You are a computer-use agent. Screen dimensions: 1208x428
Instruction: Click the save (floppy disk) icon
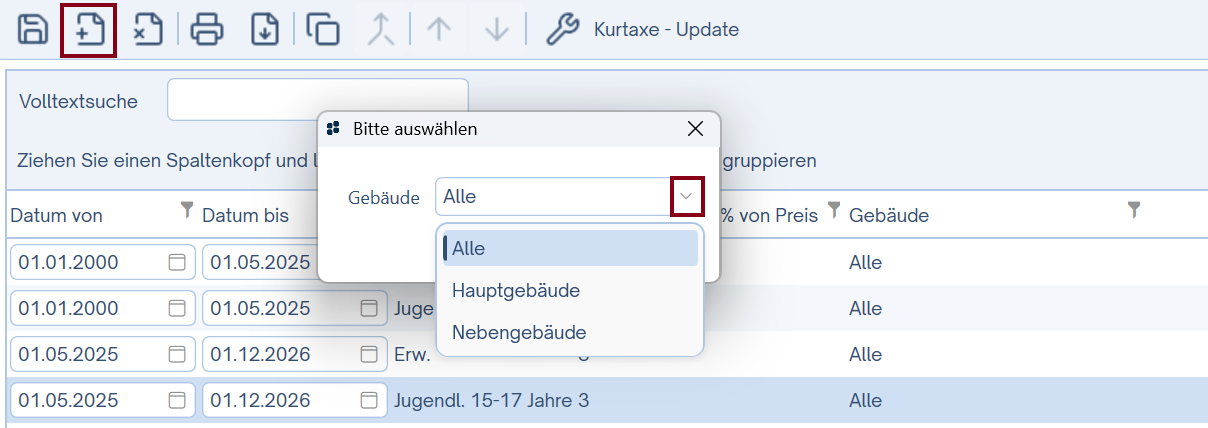(33, 30)
